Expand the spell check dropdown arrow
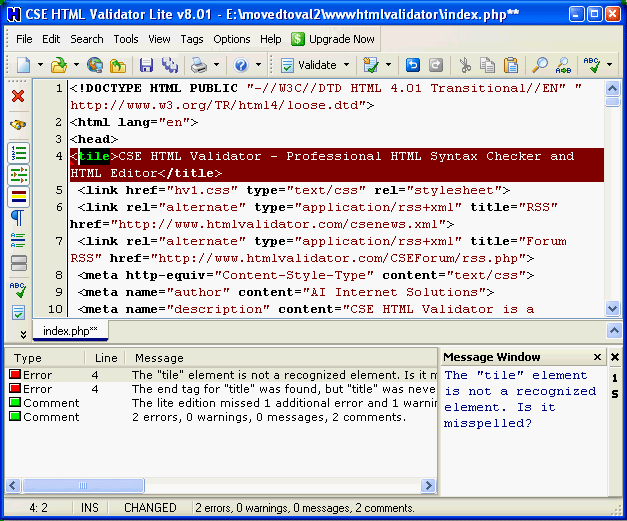This screenshot has width=627, height=521. (x=609, y=64)
